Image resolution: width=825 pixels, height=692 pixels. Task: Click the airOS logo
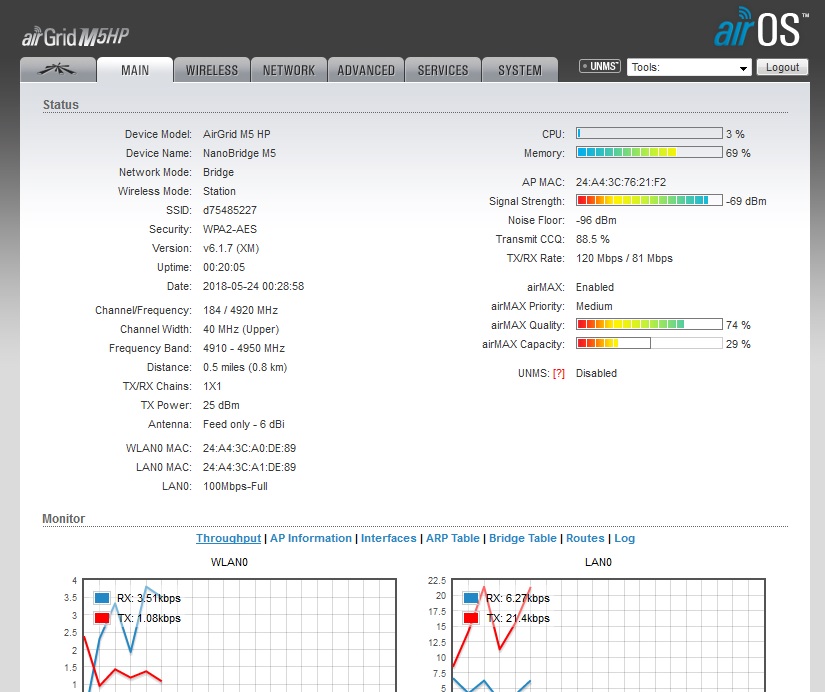pyautogui.click(x=761, y=27)
